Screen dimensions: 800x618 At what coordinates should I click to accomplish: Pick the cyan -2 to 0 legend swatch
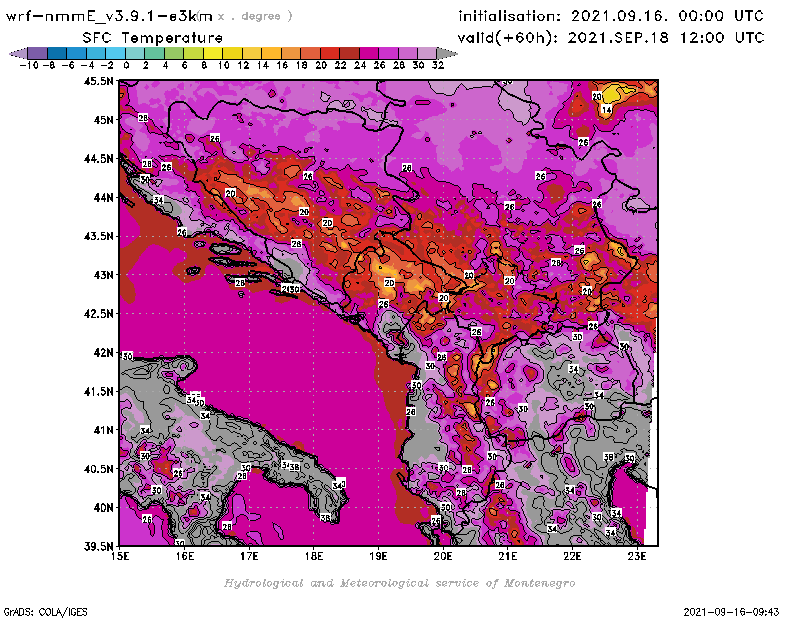[x=115, y=53]
